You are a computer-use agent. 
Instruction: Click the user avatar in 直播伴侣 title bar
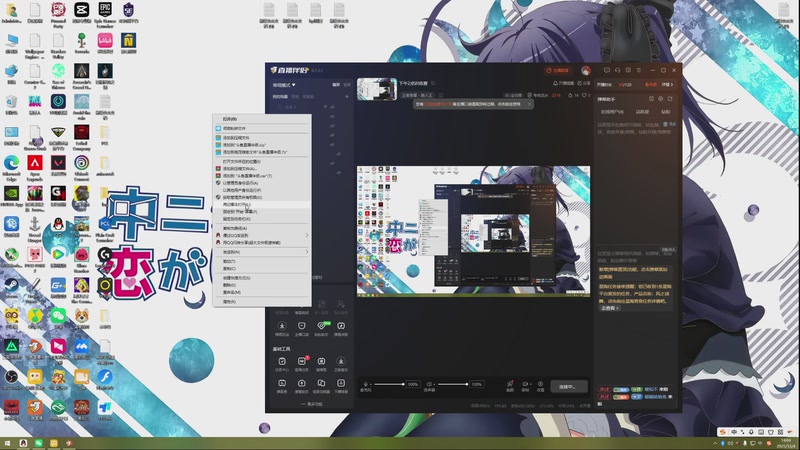[x=586, y=70]
